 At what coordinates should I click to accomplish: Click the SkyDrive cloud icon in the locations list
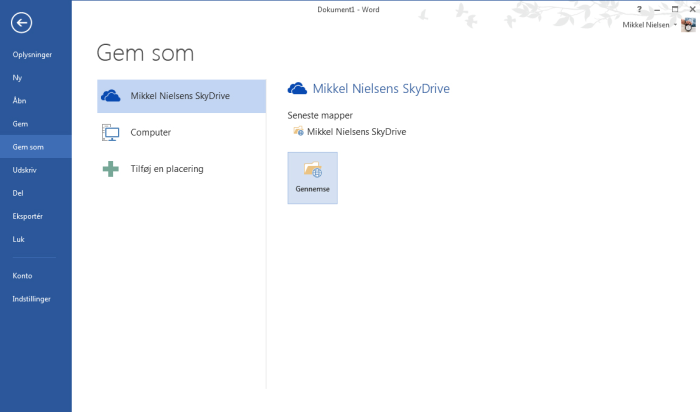pos(111,96)
